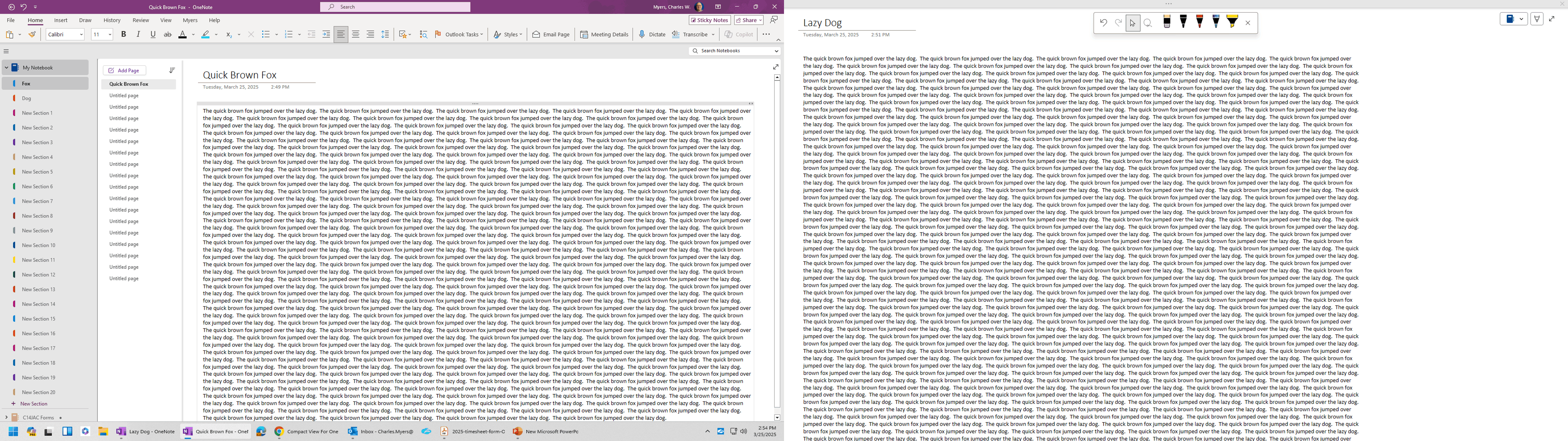Screen dimensions: 1568x441
Task: Click the subscript icon
Action: coord(229,35)
